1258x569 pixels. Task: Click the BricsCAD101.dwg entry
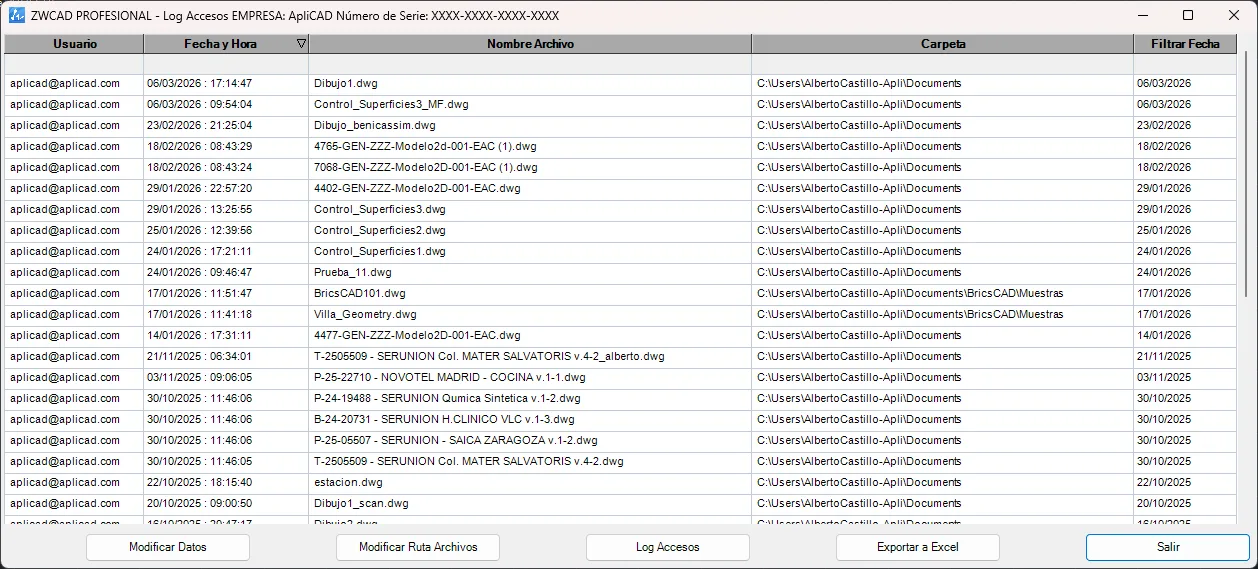pyautogui.click(x=359, y=293)
